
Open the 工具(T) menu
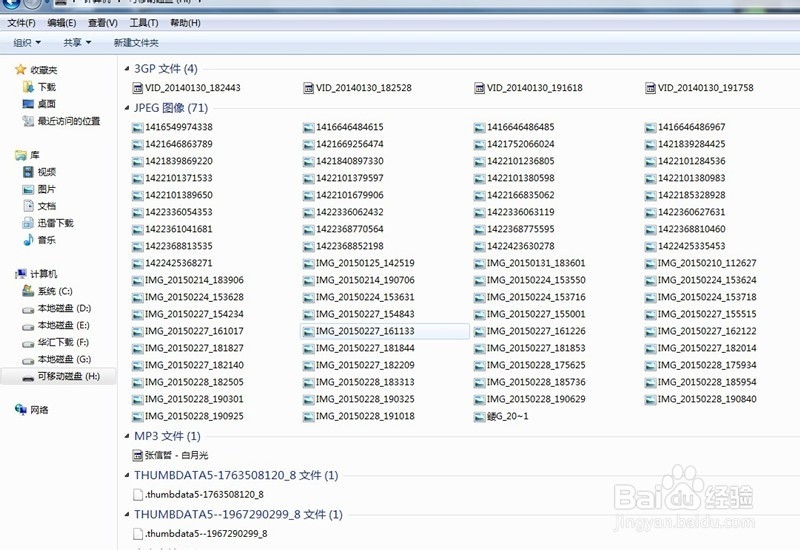[144, 23]
